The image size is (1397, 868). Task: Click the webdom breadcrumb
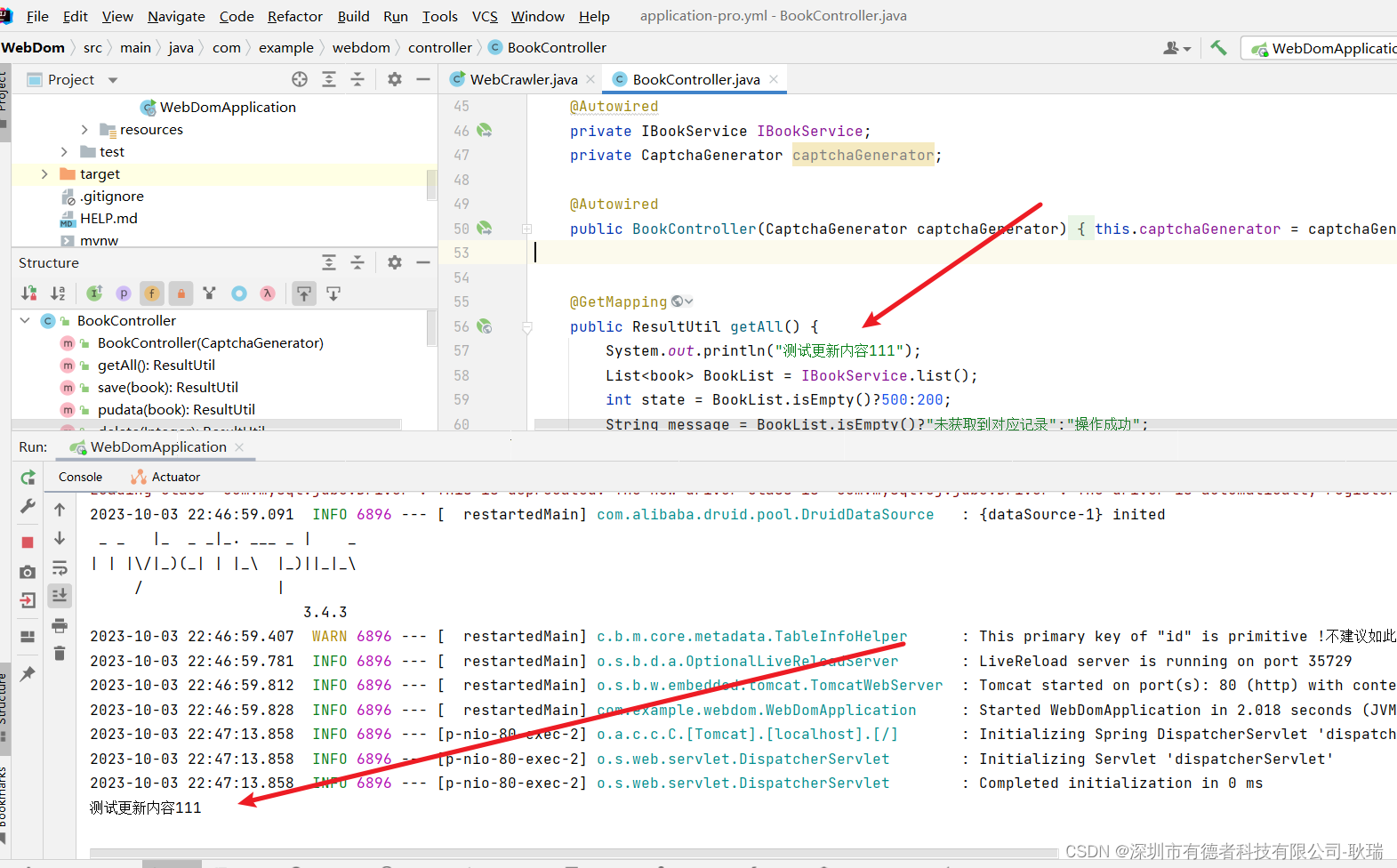(x=361, y=48)
